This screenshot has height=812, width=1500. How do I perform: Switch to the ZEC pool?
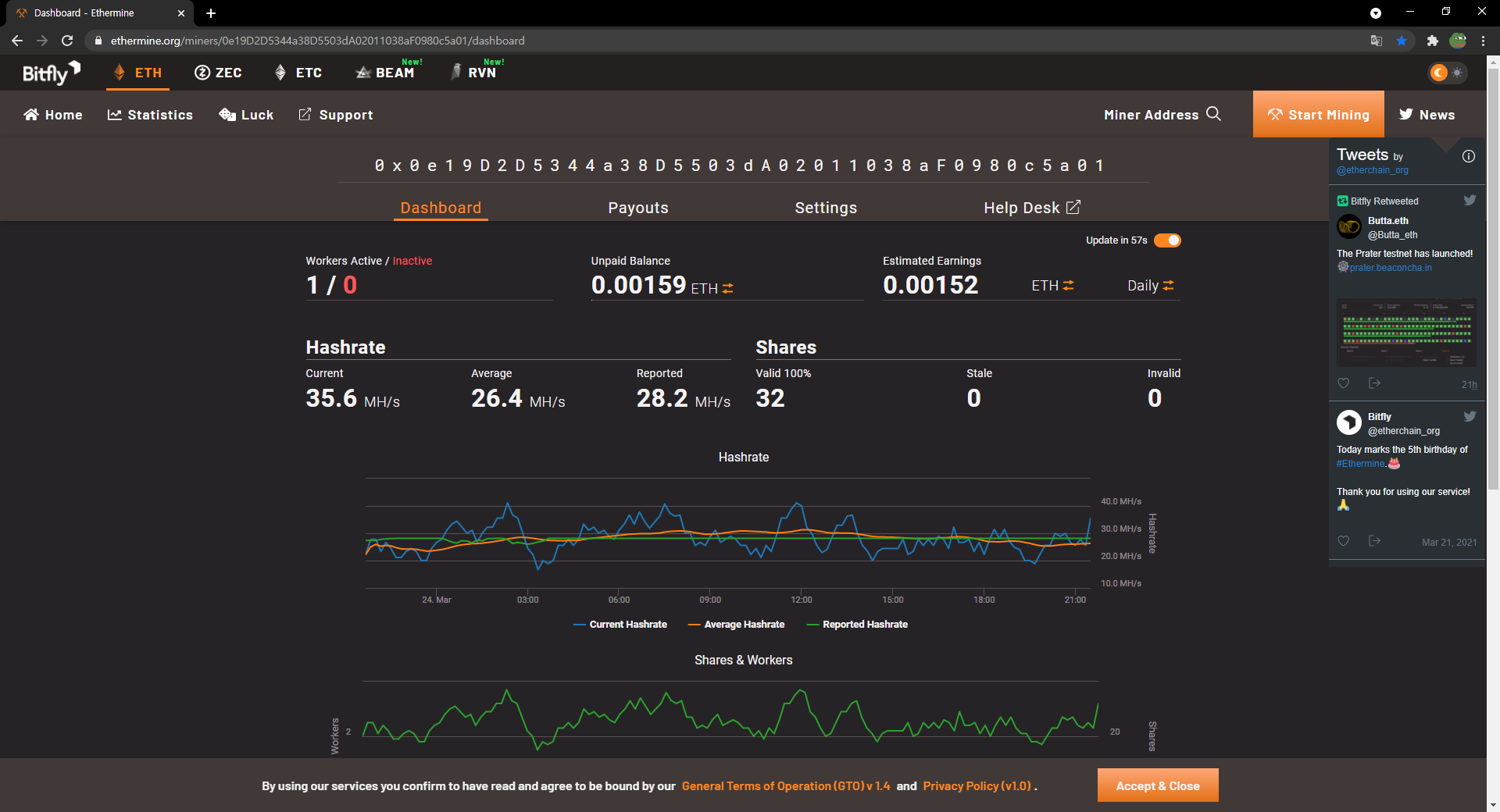[x=218, y=73]
